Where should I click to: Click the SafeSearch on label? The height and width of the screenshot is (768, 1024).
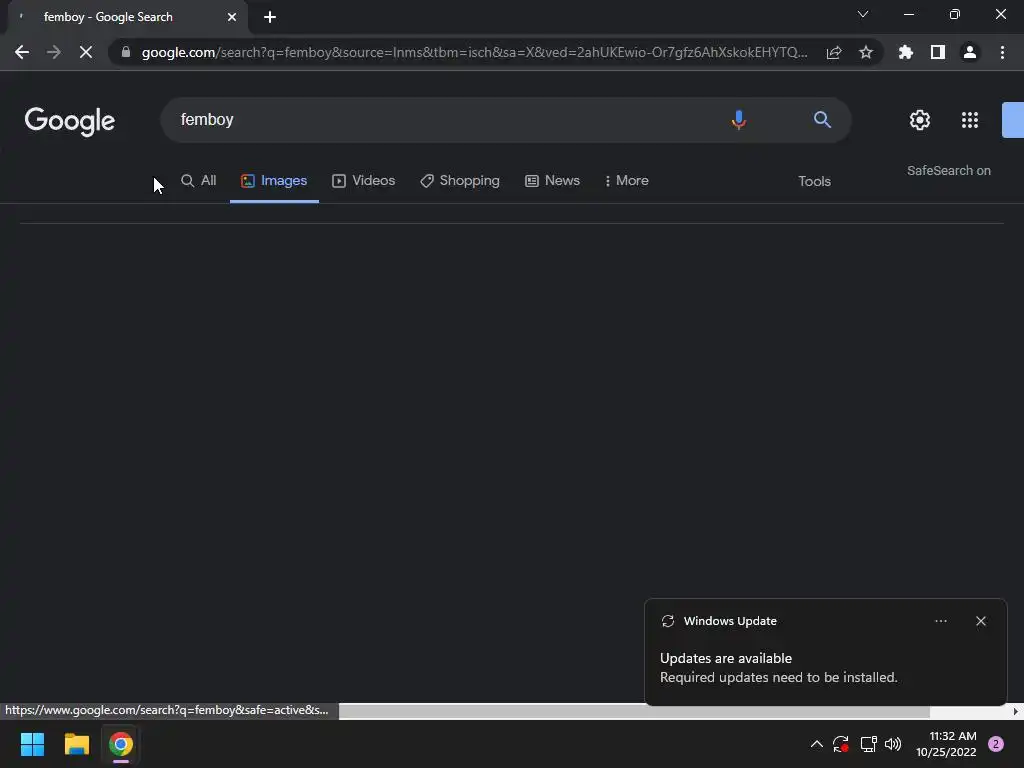click(x=948, y=170)
